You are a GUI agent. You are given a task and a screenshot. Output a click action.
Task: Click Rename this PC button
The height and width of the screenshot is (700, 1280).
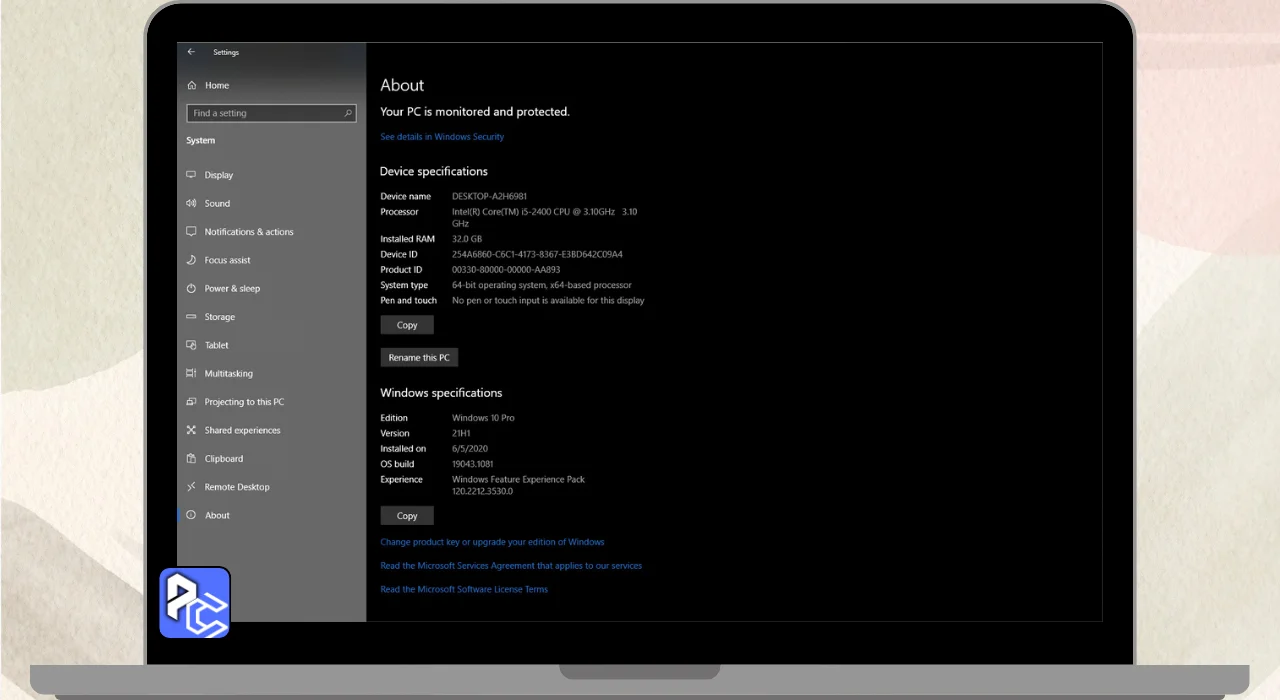pyautogui.click(x=419, y=357)
